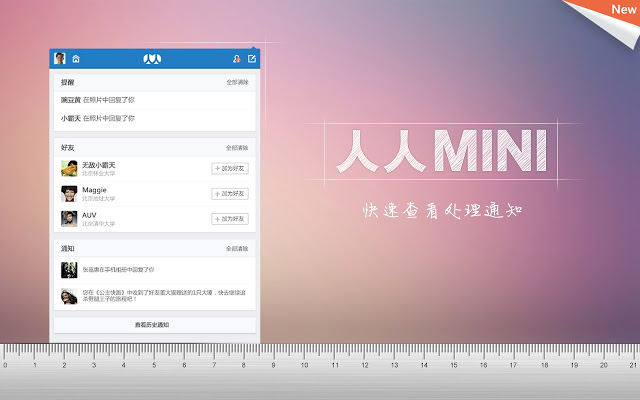This screenshot has height=400, width=640.
Task: Open the user profile avatar in blue header
Action: tap(60, 58)
